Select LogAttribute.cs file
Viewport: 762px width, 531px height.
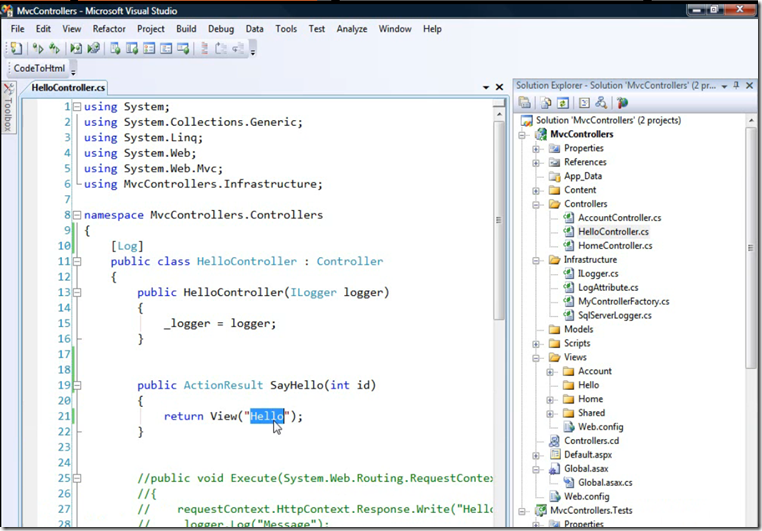(608, 288)
